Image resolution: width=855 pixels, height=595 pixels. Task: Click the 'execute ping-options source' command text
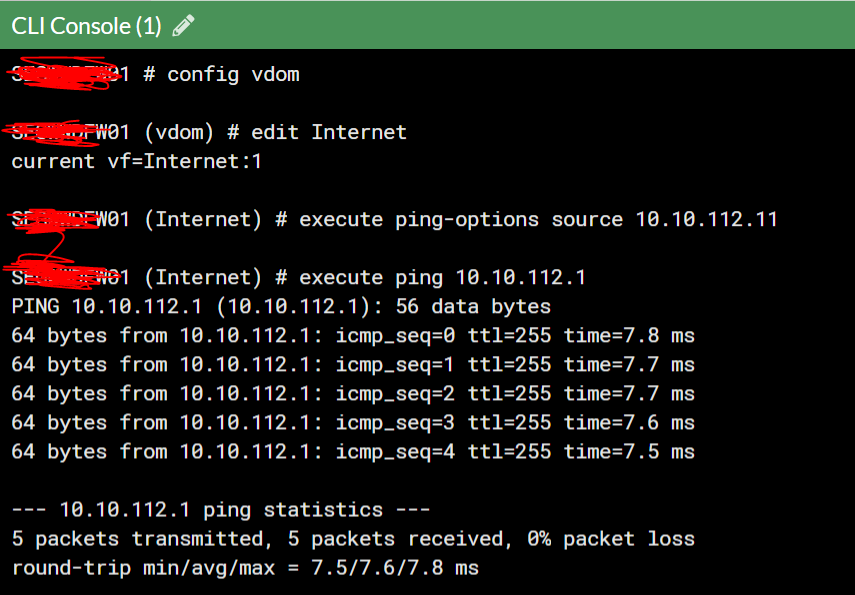pyautogui.click(x=461, y=219)
